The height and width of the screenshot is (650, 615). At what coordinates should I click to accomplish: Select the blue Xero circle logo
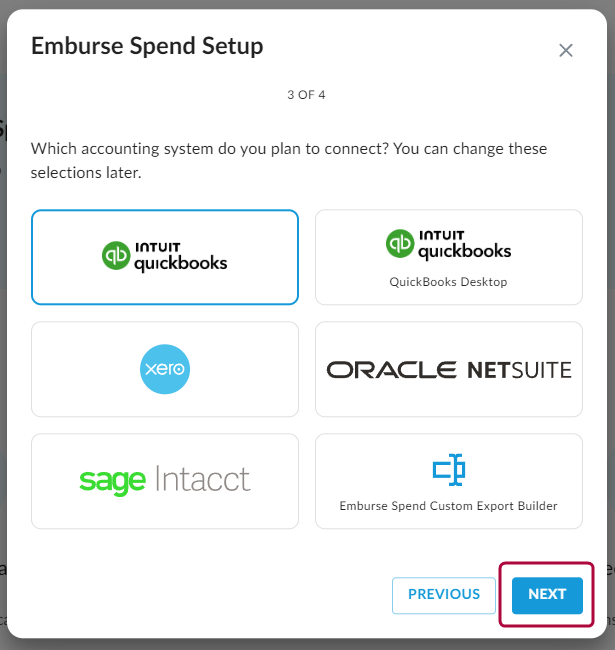(165, 369)
